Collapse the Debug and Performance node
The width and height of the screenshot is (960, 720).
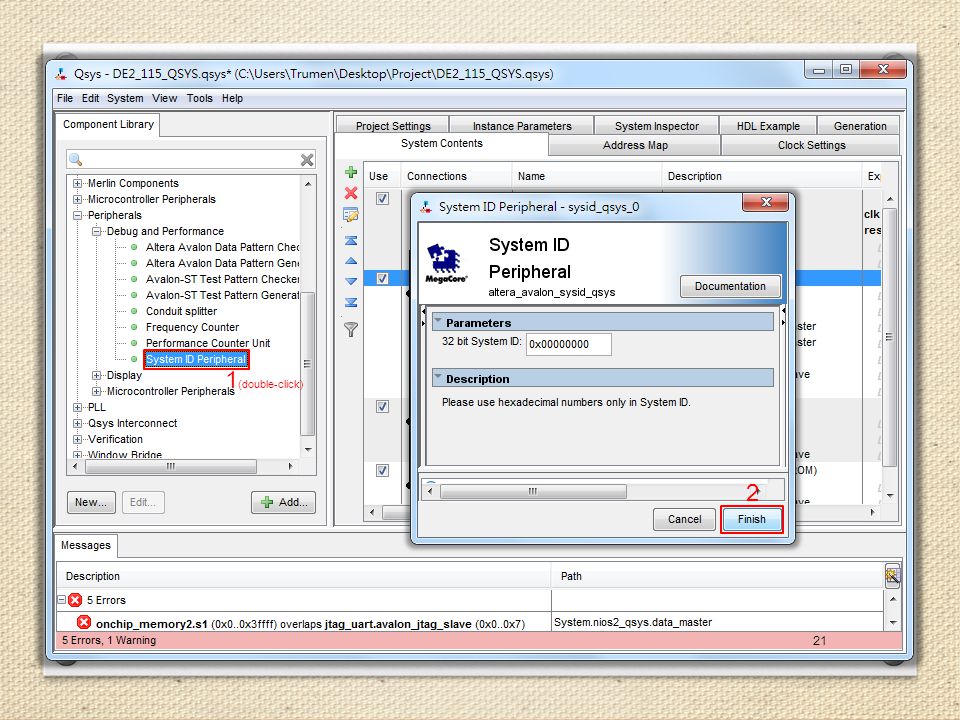tap(96, 231)
